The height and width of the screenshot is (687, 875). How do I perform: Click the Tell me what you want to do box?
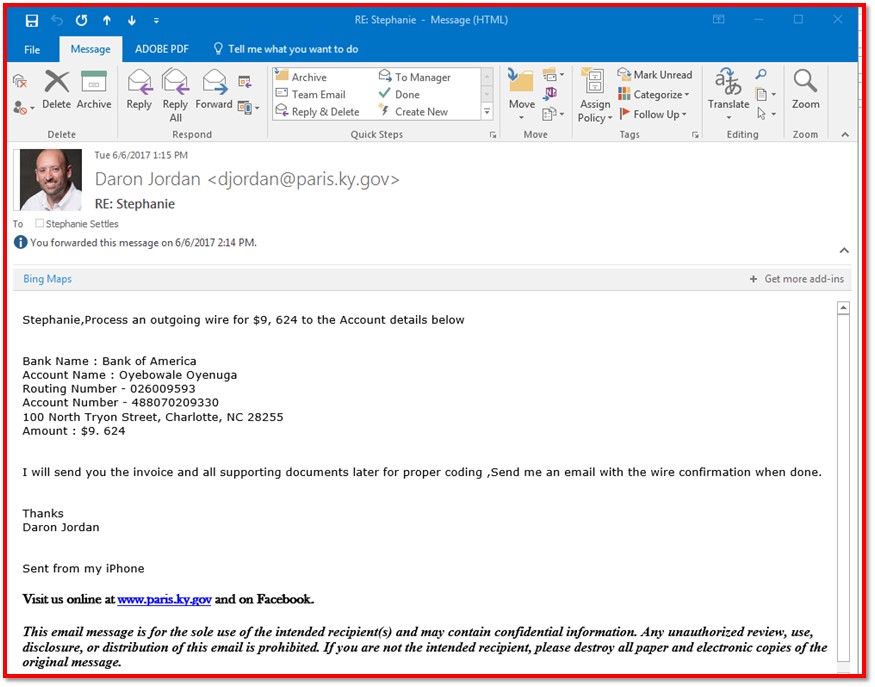point(286,49)
